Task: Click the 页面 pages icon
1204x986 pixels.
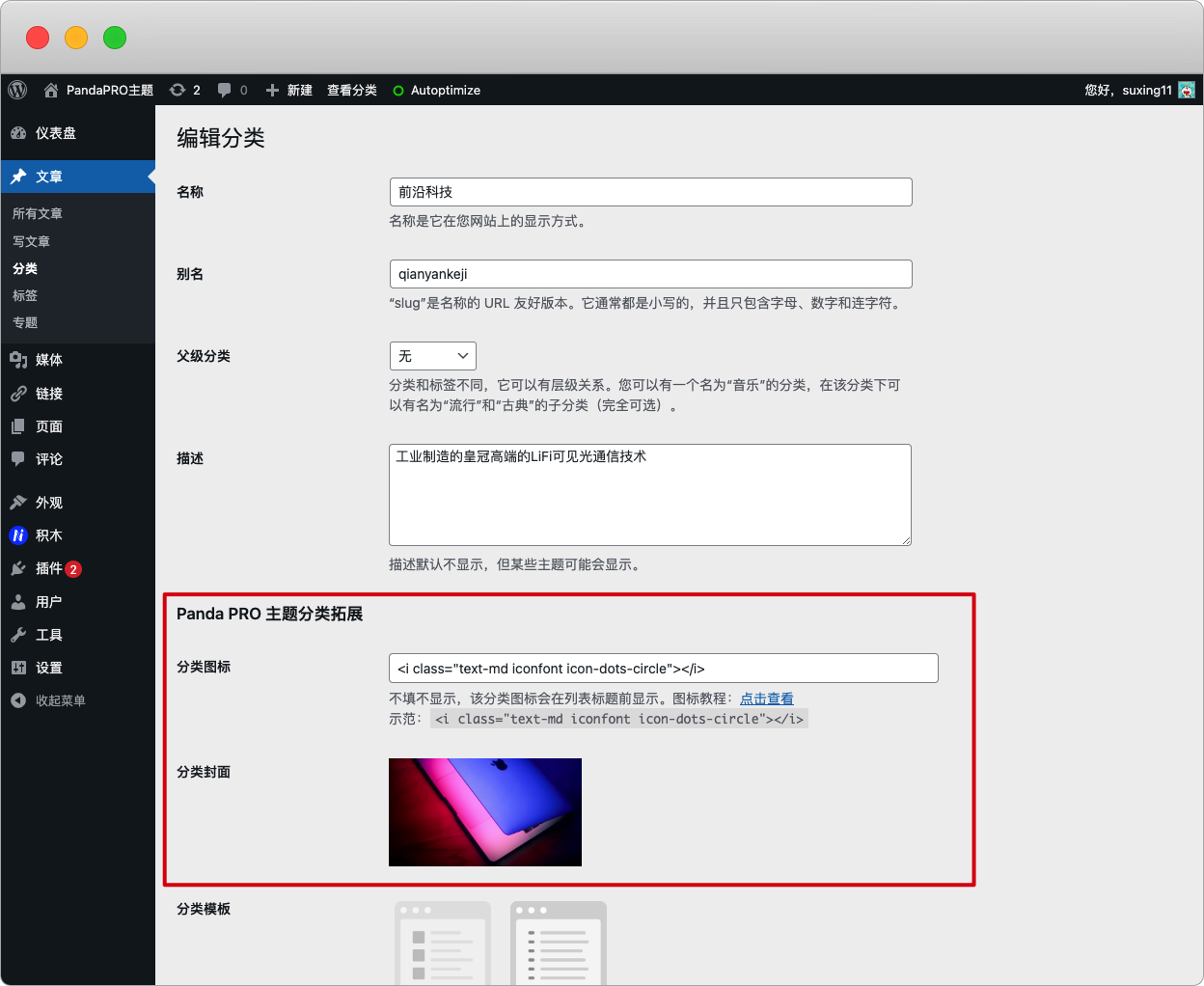Action: pos(18,426)
